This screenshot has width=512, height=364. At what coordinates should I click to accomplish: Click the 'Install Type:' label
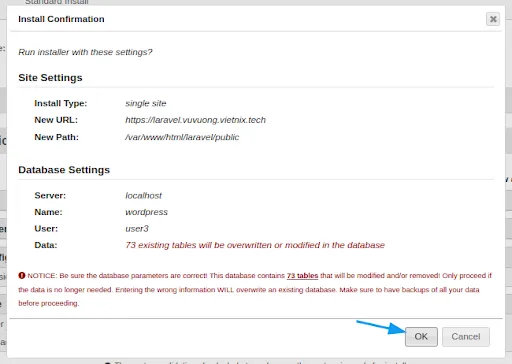(61, 103)
